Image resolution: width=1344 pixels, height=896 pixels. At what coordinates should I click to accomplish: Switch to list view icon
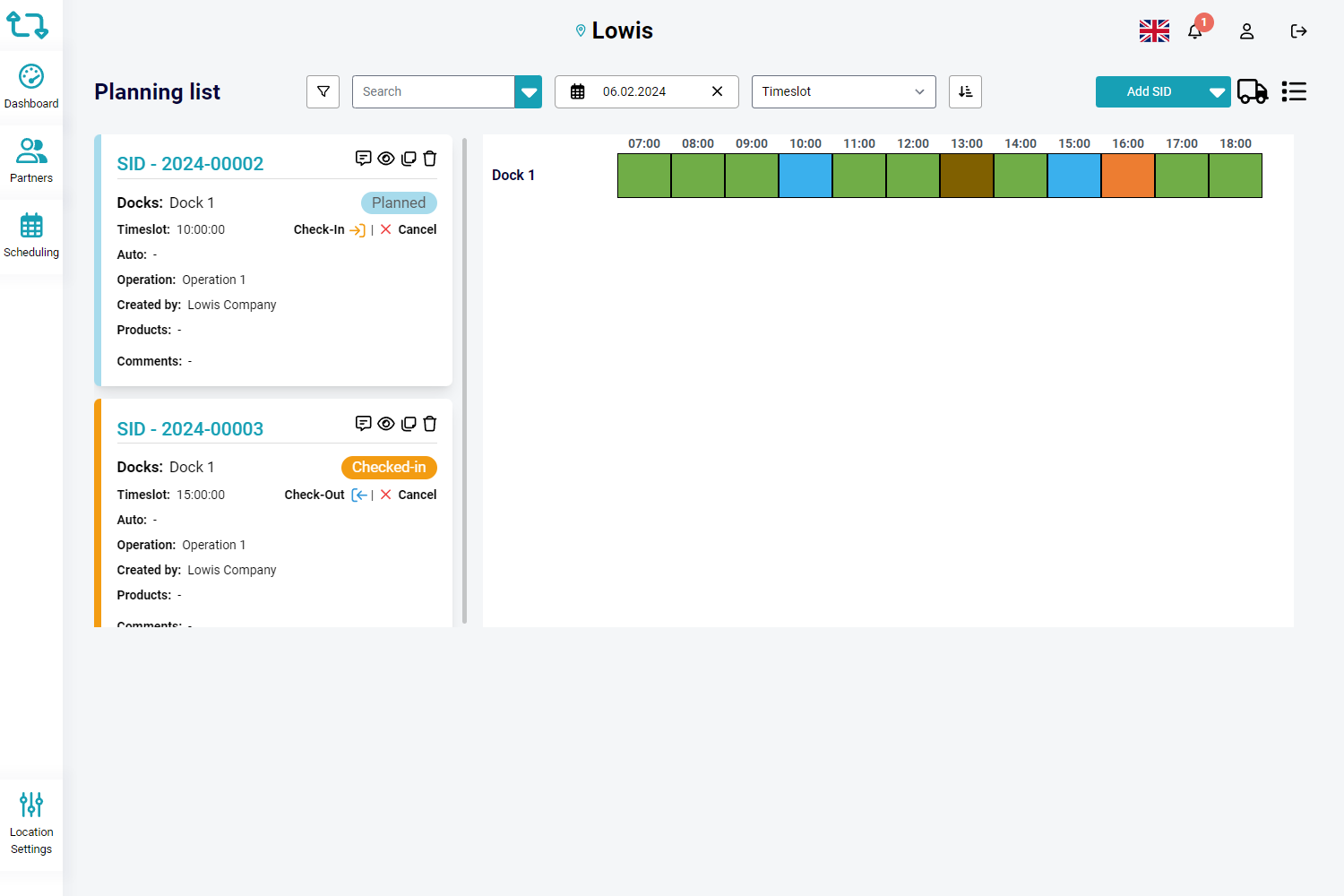click(1294, 91)
